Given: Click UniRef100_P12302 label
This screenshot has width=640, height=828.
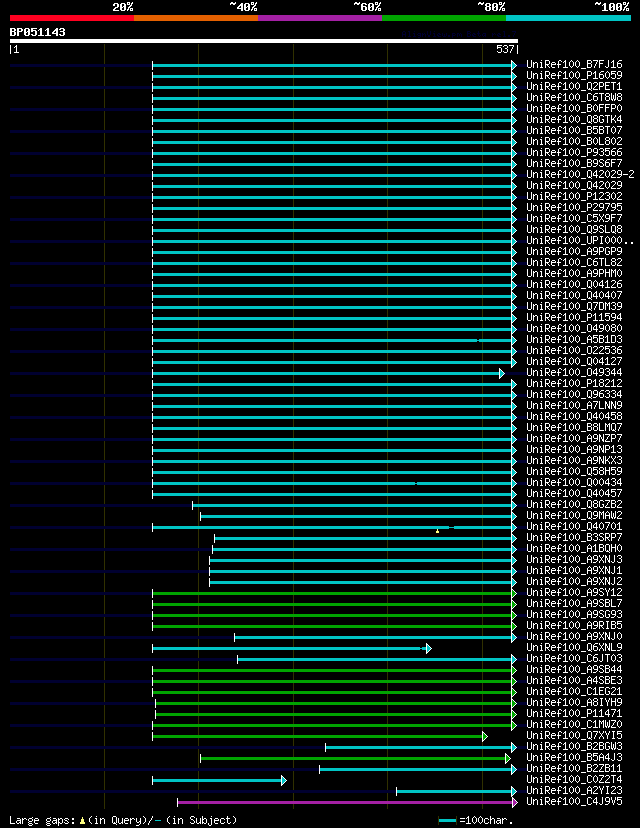Looking at the screenshot, I should coord(574,196).
